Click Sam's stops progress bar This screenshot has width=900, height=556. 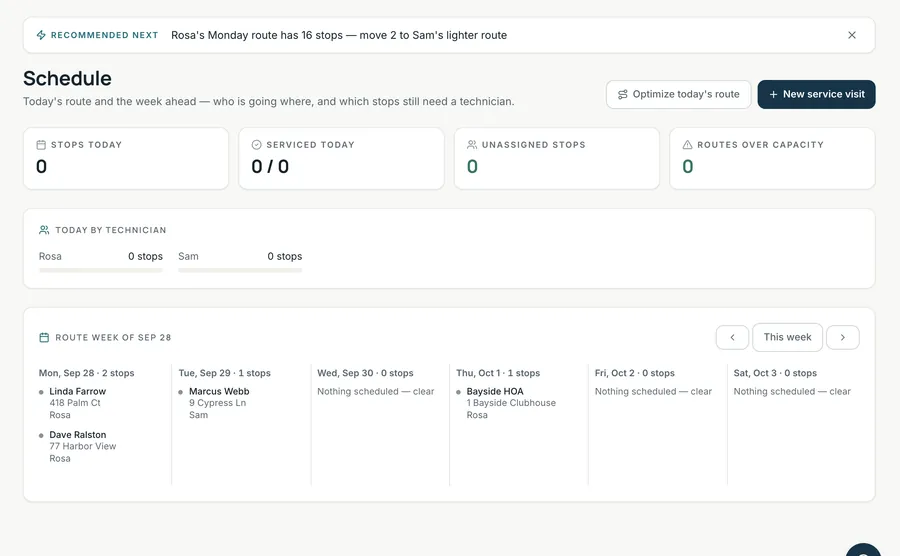pyautogui.click(x=240, y=270)
